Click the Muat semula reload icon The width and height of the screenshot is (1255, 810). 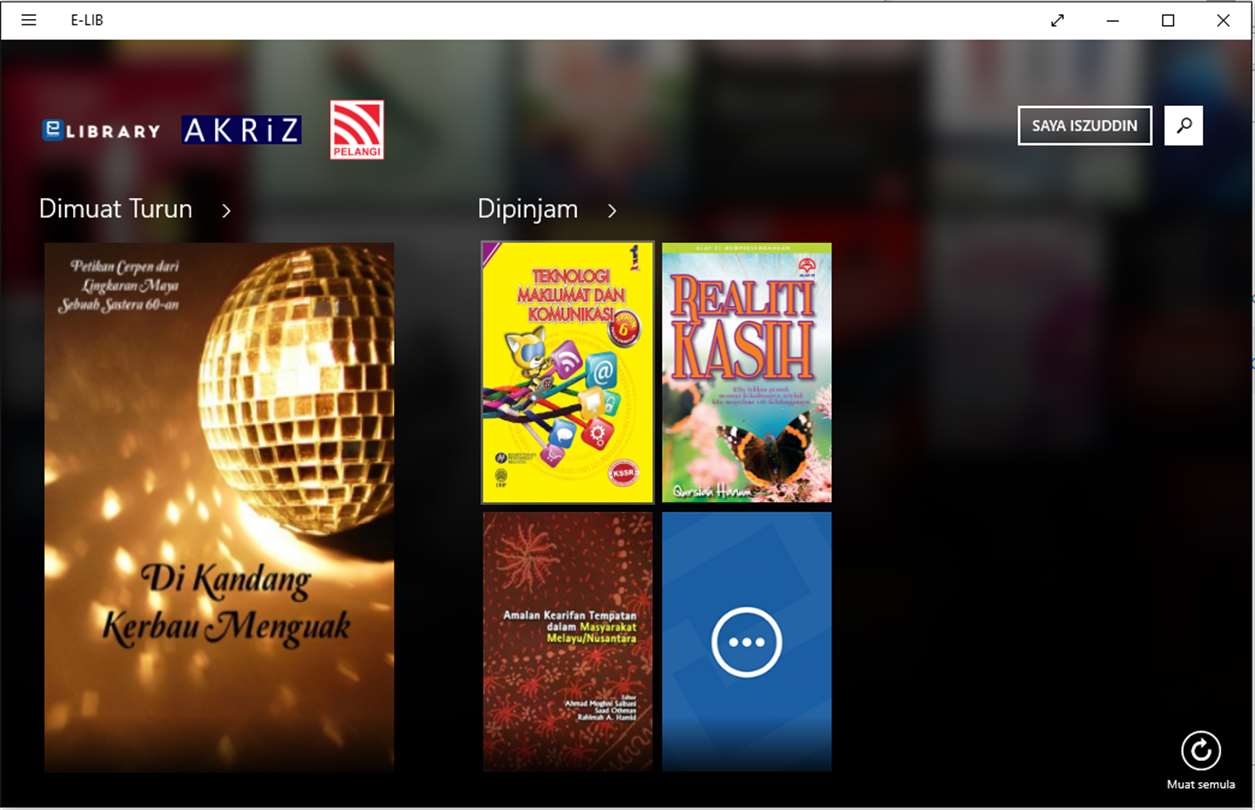(x=1201, y=751)
